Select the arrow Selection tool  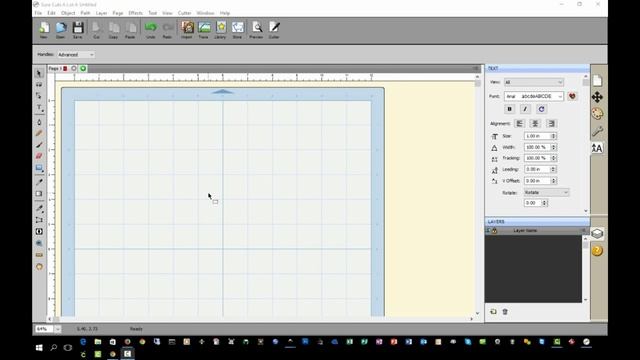[39, 73]
